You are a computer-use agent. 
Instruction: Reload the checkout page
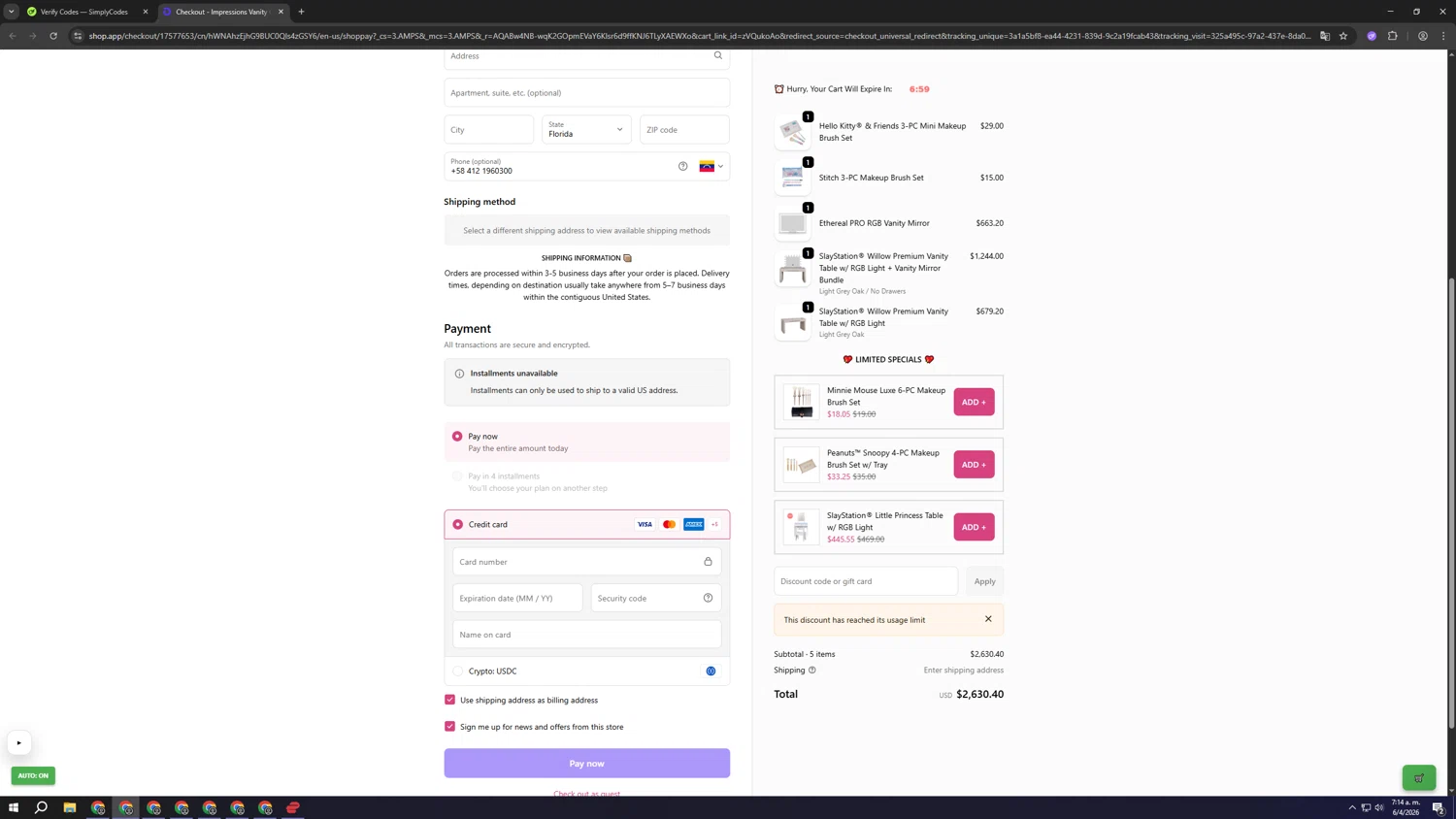pos(53,36)
